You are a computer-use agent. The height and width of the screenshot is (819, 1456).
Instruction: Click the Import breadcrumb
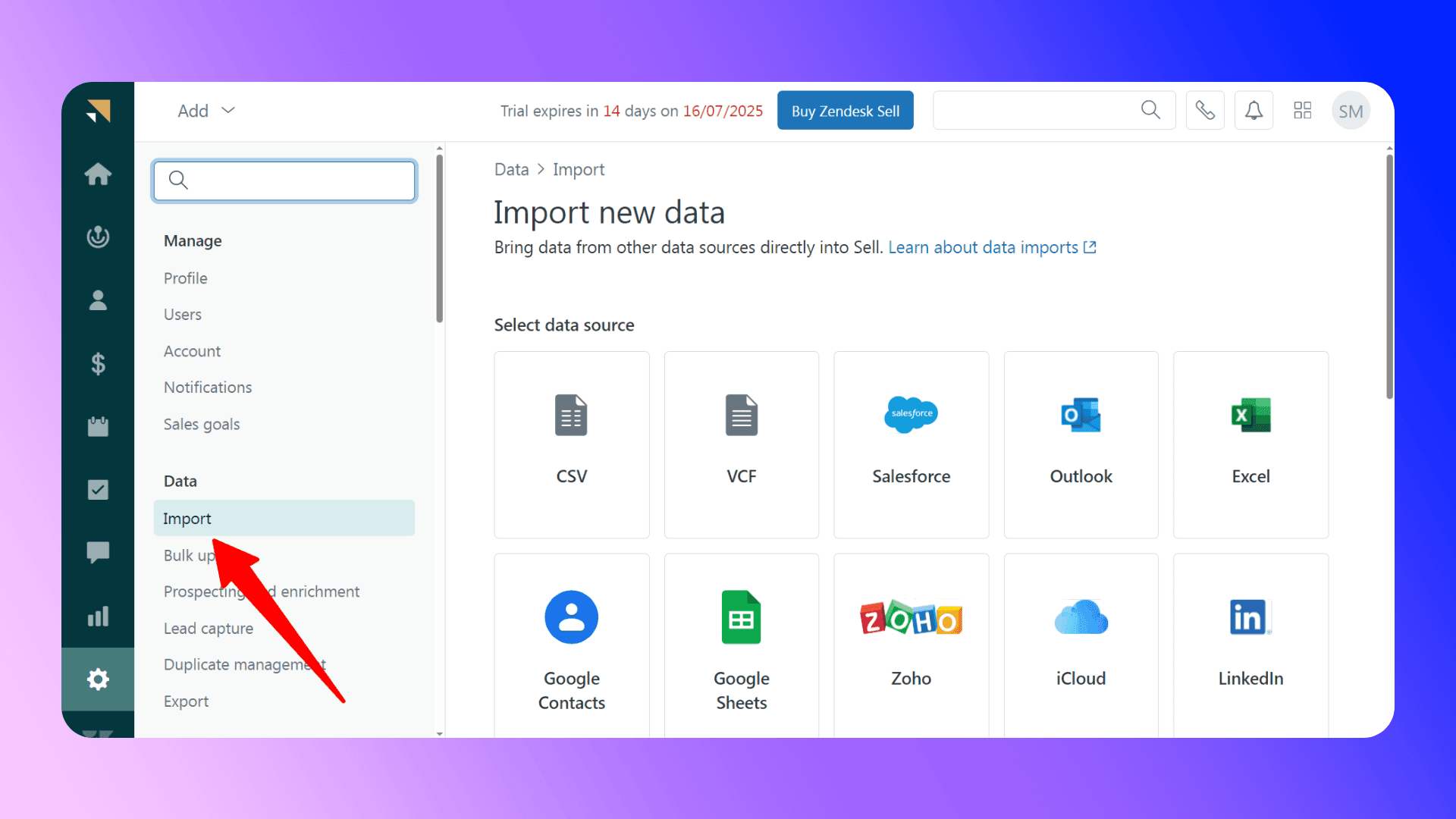(x=579, y=169)
